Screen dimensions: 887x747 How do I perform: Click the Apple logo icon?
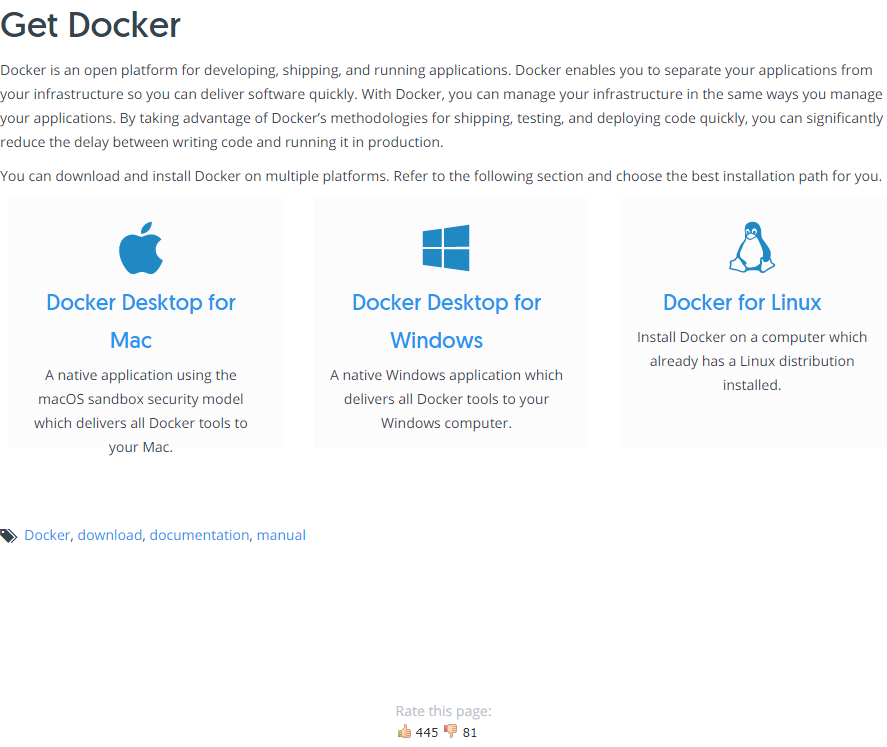(141, 248)
